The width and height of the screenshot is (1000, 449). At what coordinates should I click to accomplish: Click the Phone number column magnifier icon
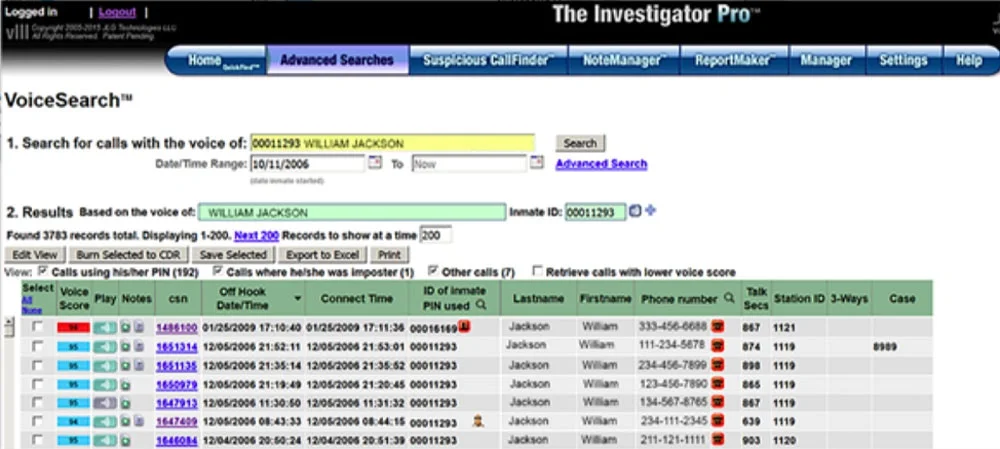coord(730,298)
